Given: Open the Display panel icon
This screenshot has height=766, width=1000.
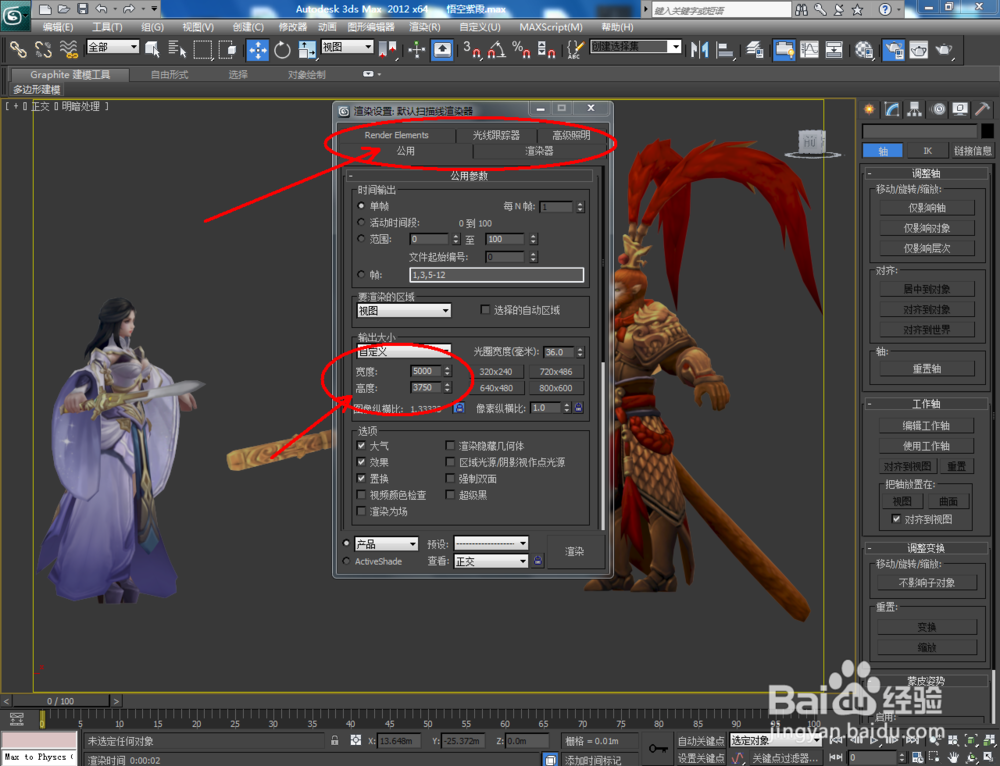Looking at the screenshot, I should tap(960, 109).
